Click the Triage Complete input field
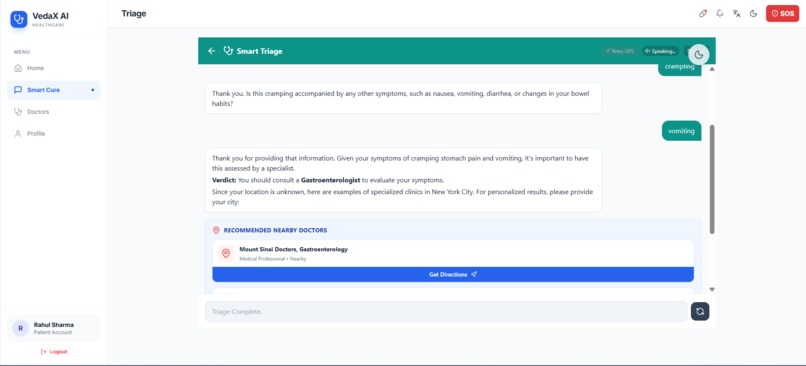This screenshot has height=366, width=806. coord(446,312)
